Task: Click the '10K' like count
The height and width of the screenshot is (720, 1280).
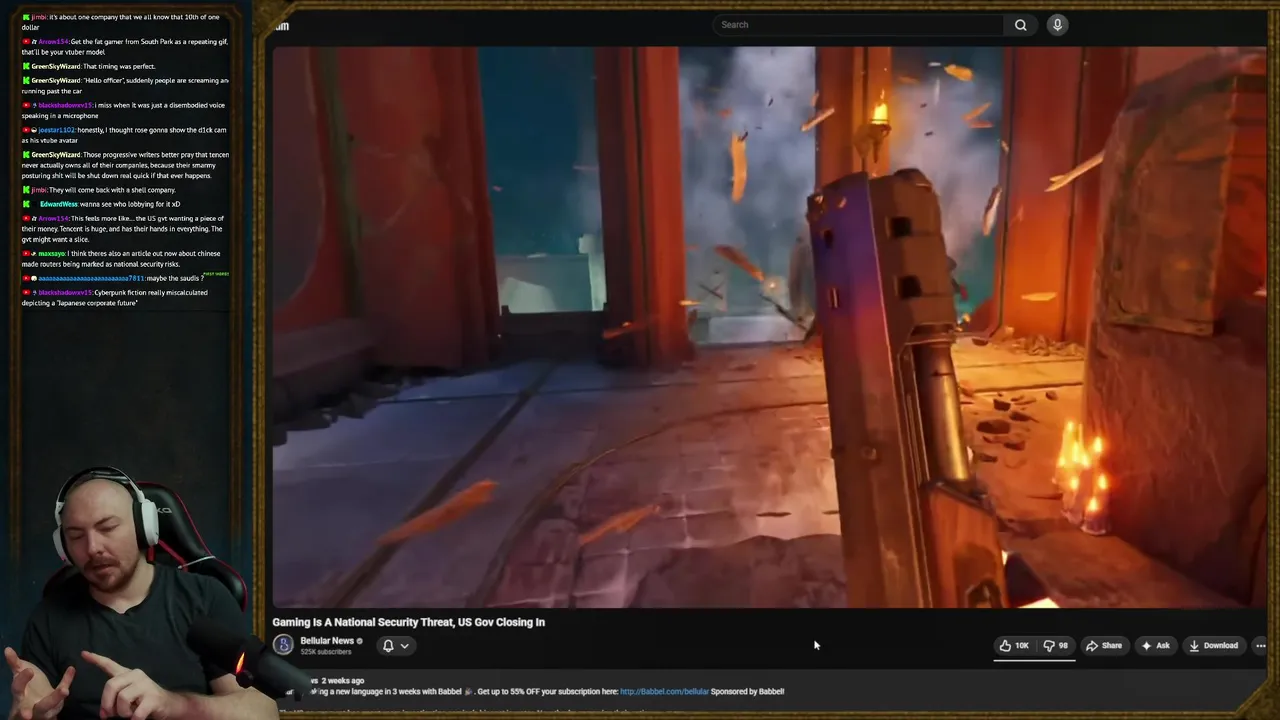Action: point(1022,646)
